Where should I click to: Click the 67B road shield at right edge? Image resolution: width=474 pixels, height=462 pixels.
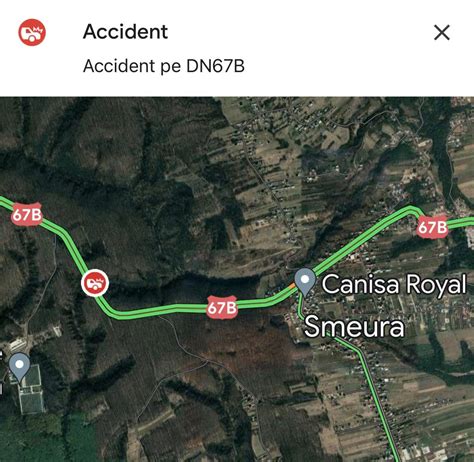[432, 227]
